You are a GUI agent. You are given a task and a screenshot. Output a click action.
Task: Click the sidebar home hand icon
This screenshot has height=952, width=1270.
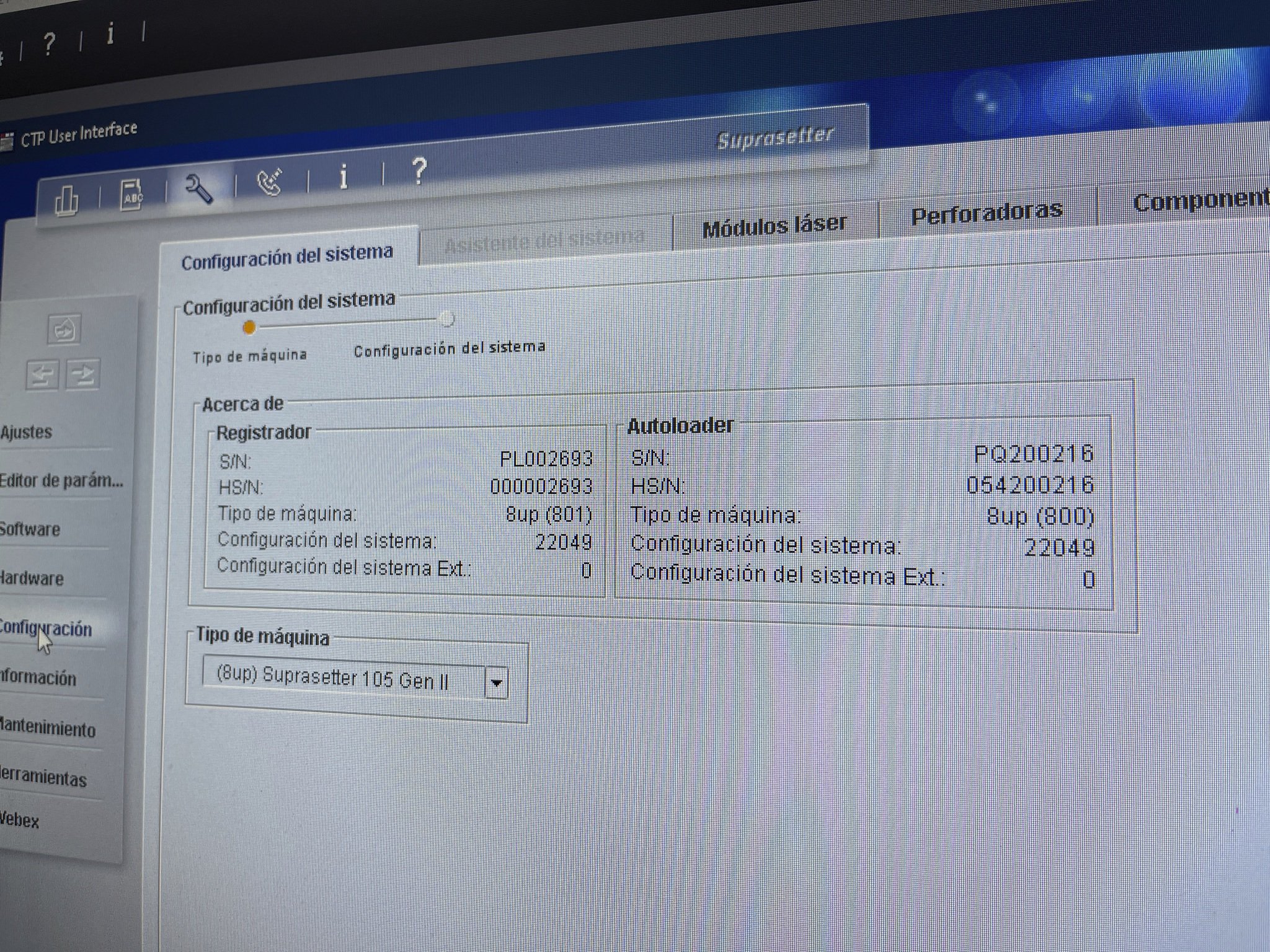click(64, 329)
